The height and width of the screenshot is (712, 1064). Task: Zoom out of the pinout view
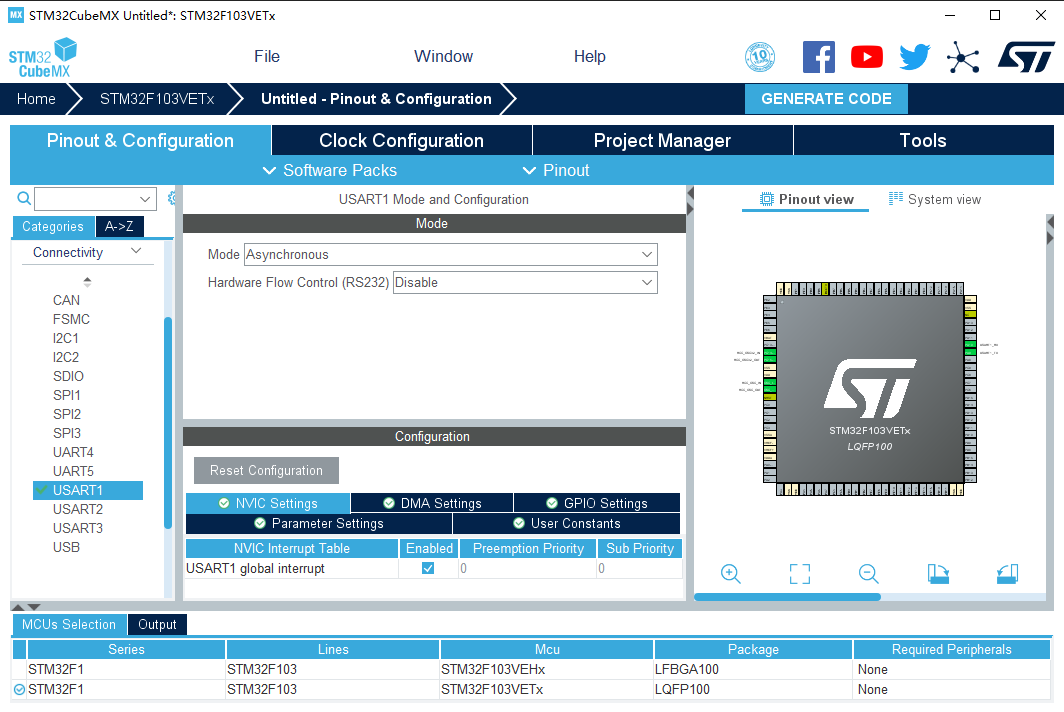(x=869, y=574)
